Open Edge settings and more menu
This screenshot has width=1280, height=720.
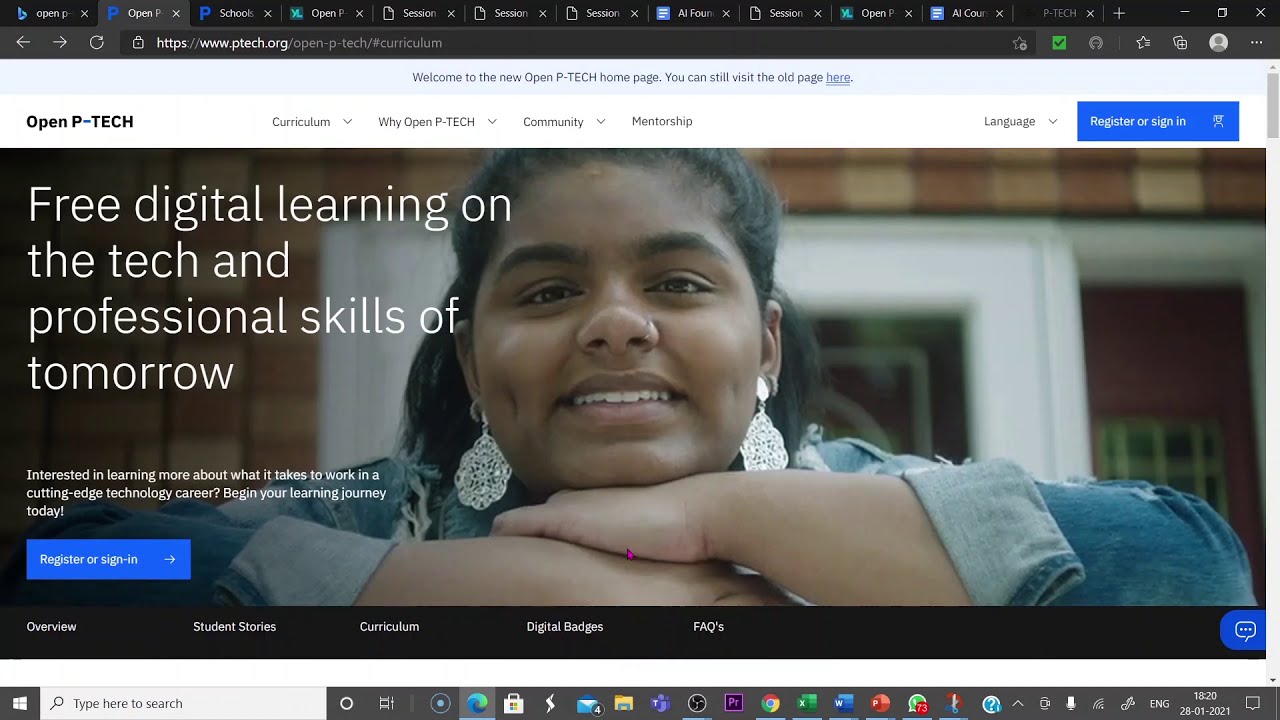1256,43
